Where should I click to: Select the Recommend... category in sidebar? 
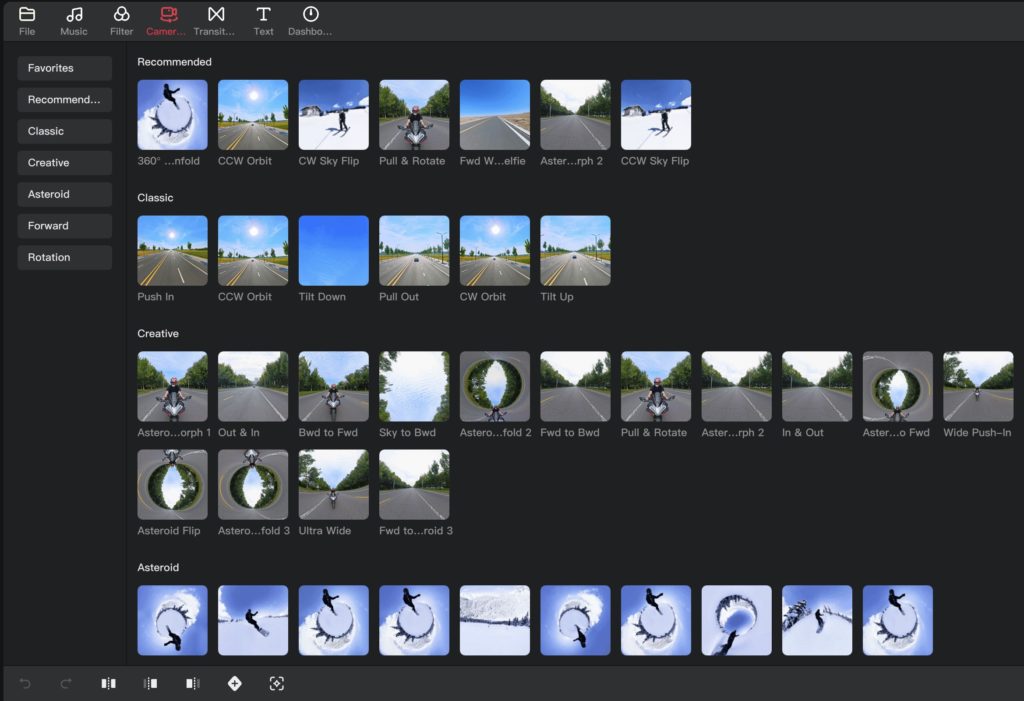[65, 99]
